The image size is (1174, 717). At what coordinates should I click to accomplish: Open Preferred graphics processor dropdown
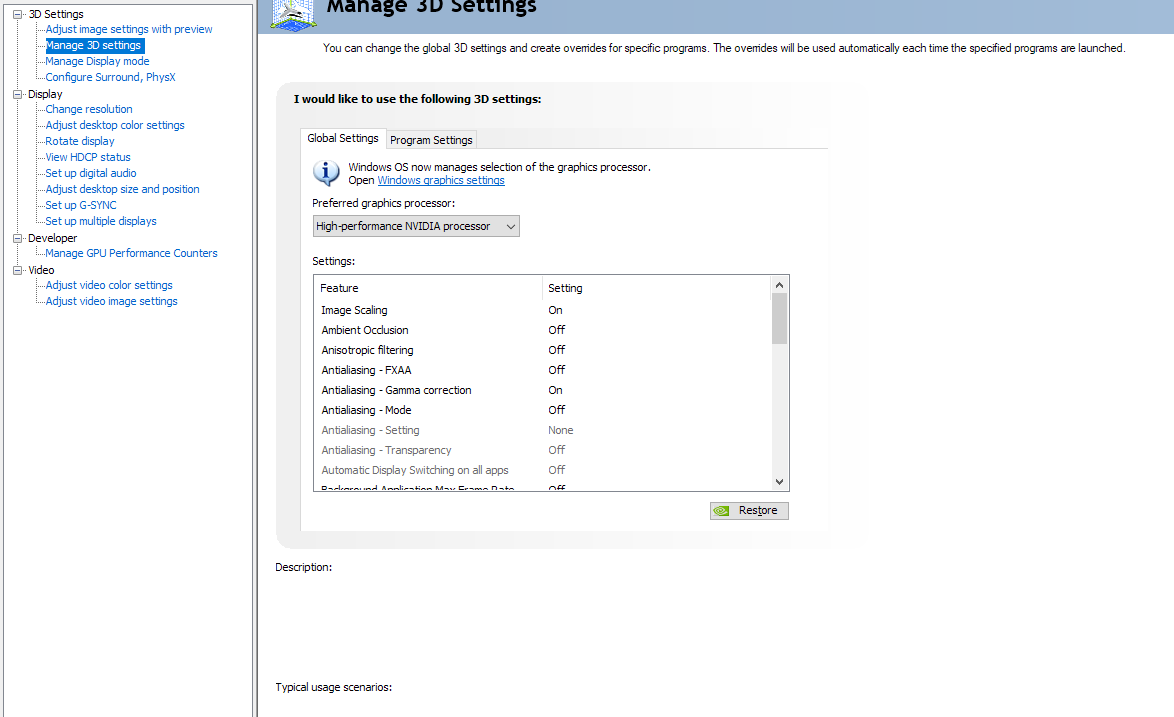(x=416, y=227)
